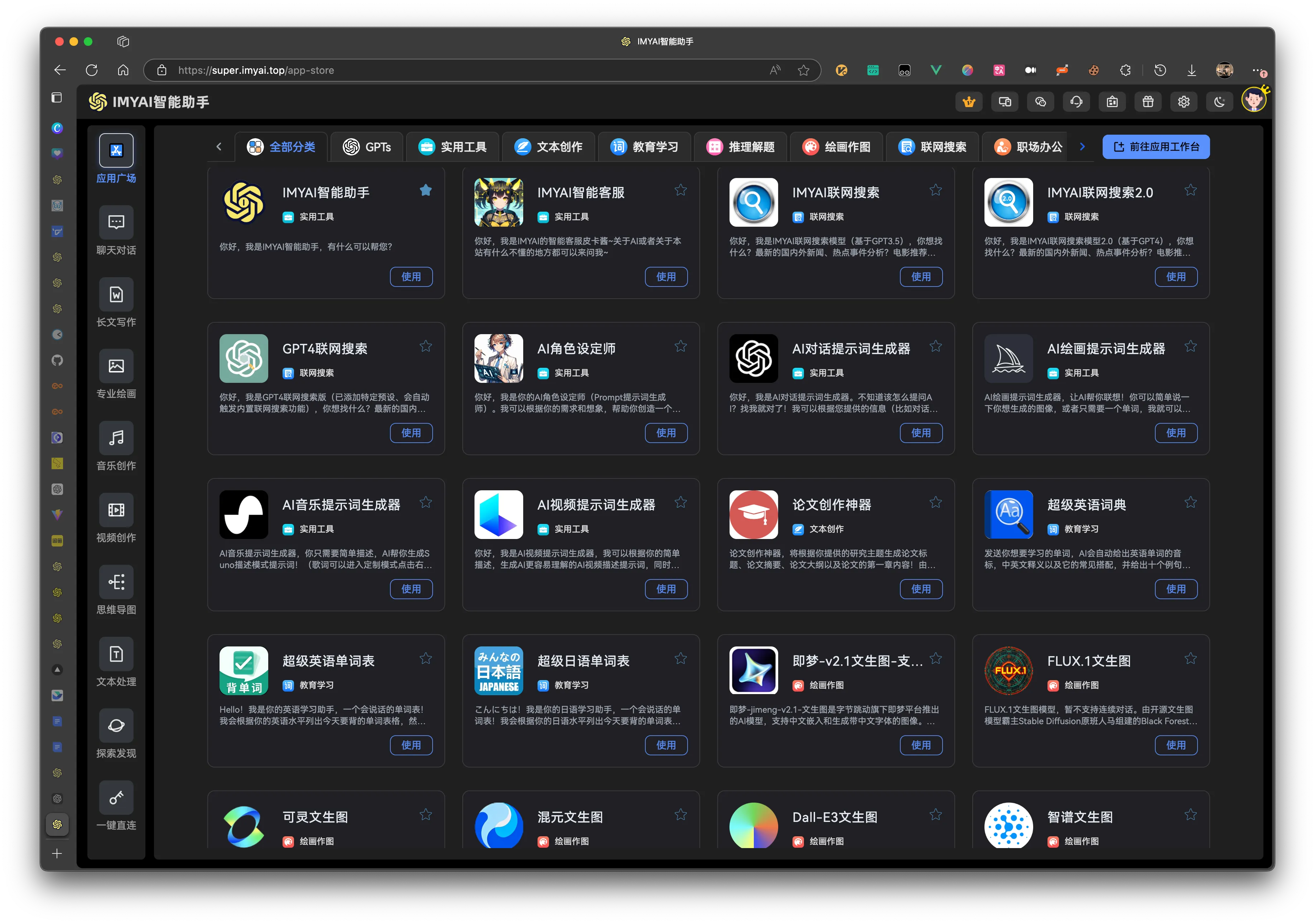Click 使用 on AI绘画提示词生成器 card
Screen dimensions: 1315x924
point(1176,433)
